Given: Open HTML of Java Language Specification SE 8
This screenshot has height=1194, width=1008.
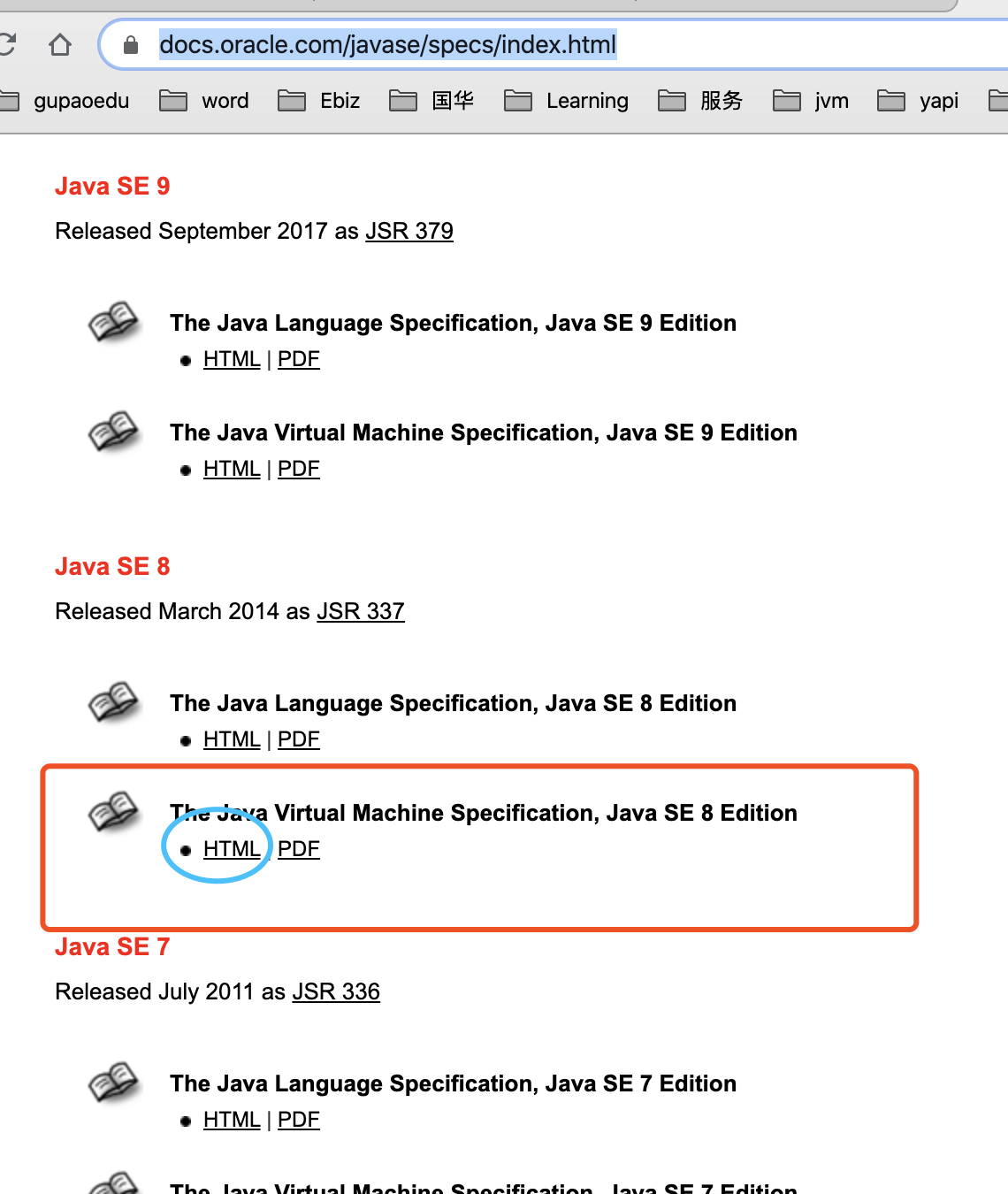Looking at the screenshot, I should [x=232, y=739].
